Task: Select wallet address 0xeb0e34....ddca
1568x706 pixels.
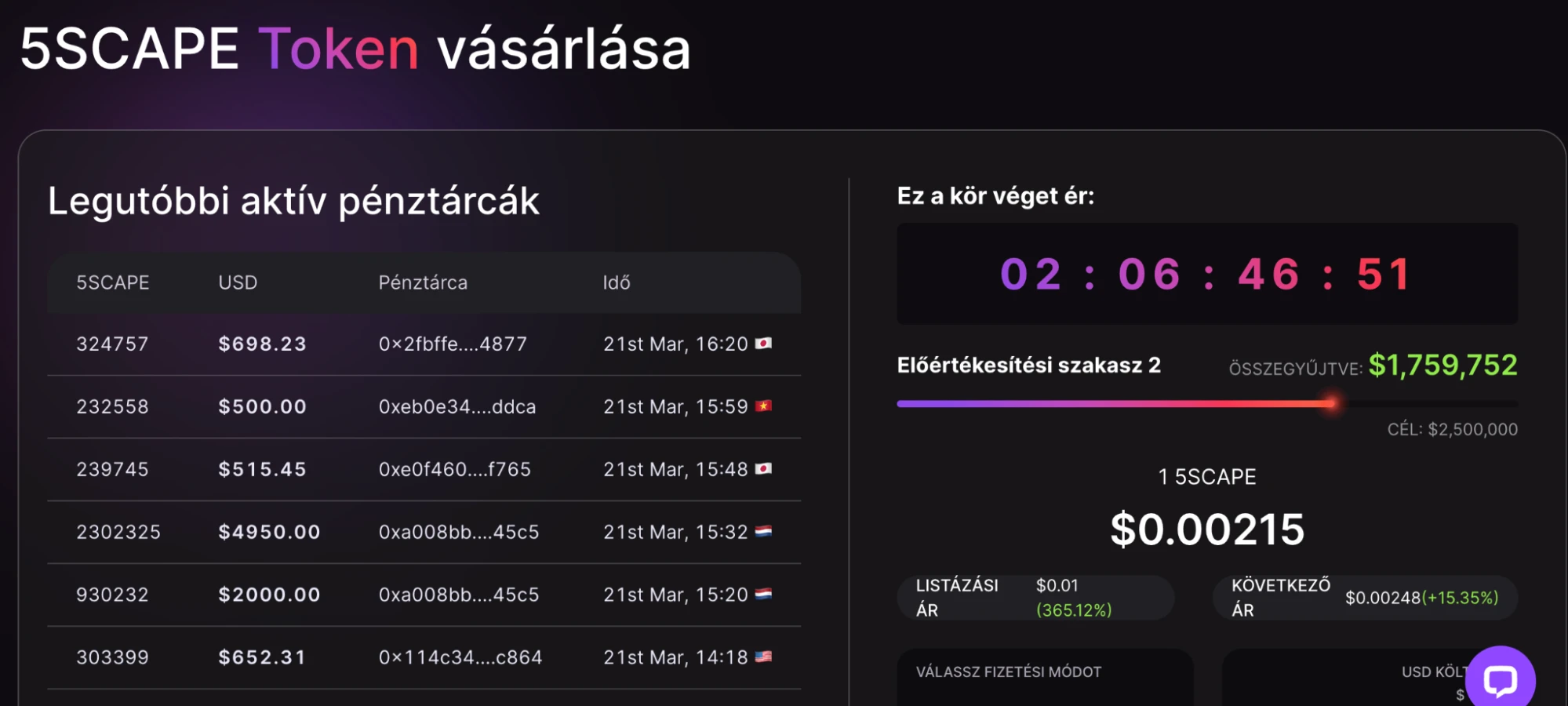Action: [x=457, y=406]
